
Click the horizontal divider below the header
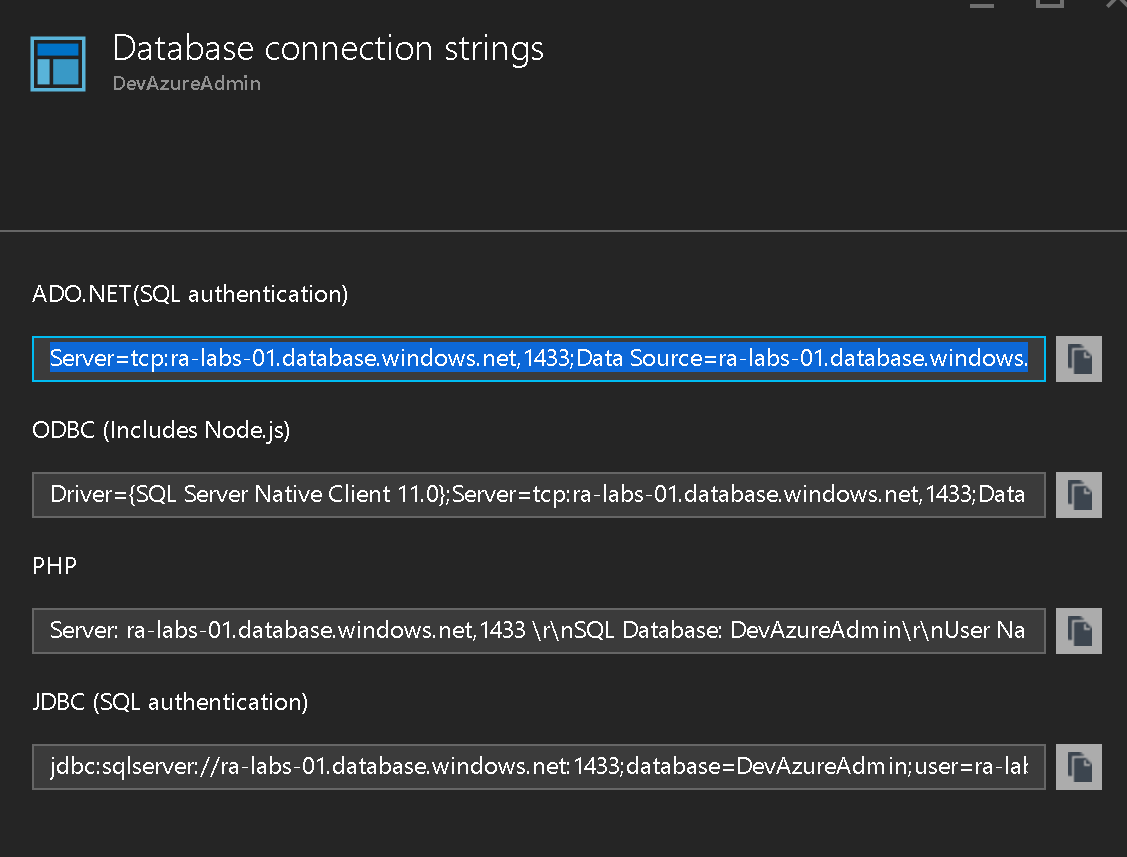pos(563,231)
